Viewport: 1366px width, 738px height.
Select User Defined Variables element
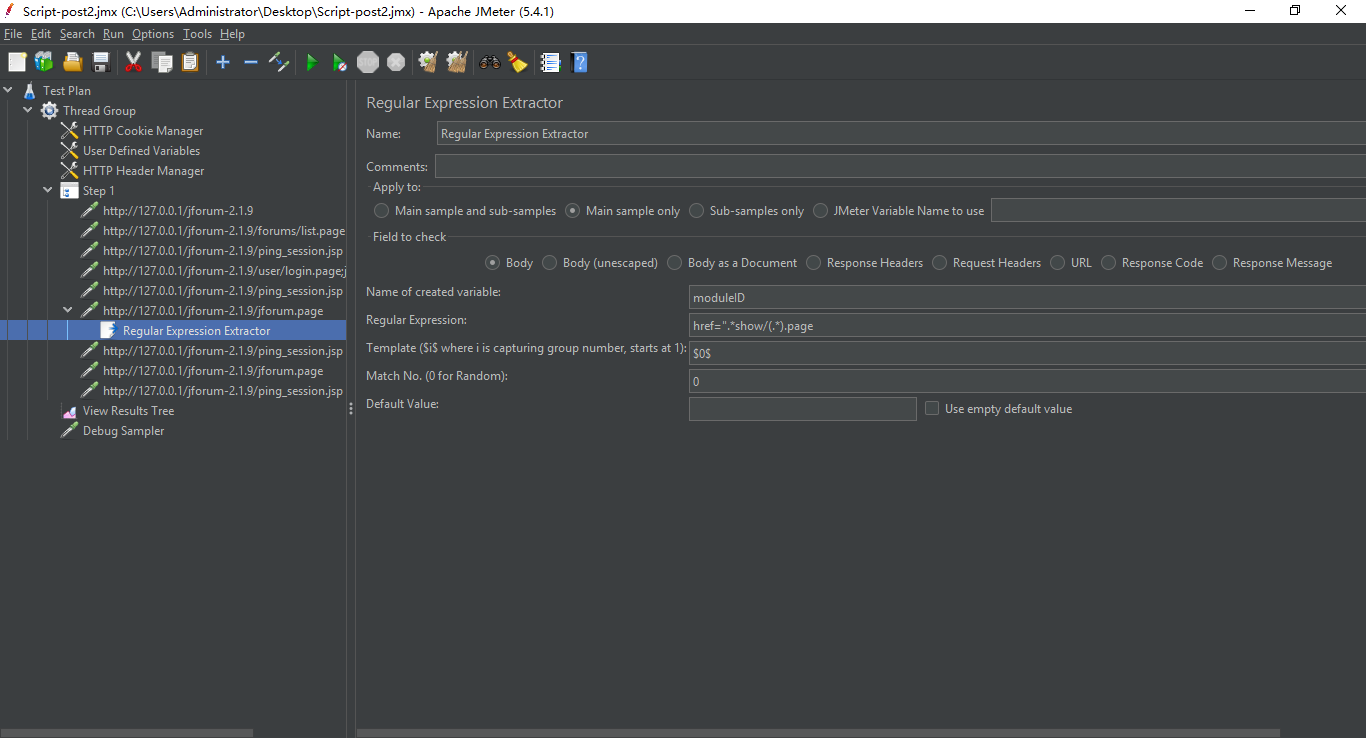141,151
